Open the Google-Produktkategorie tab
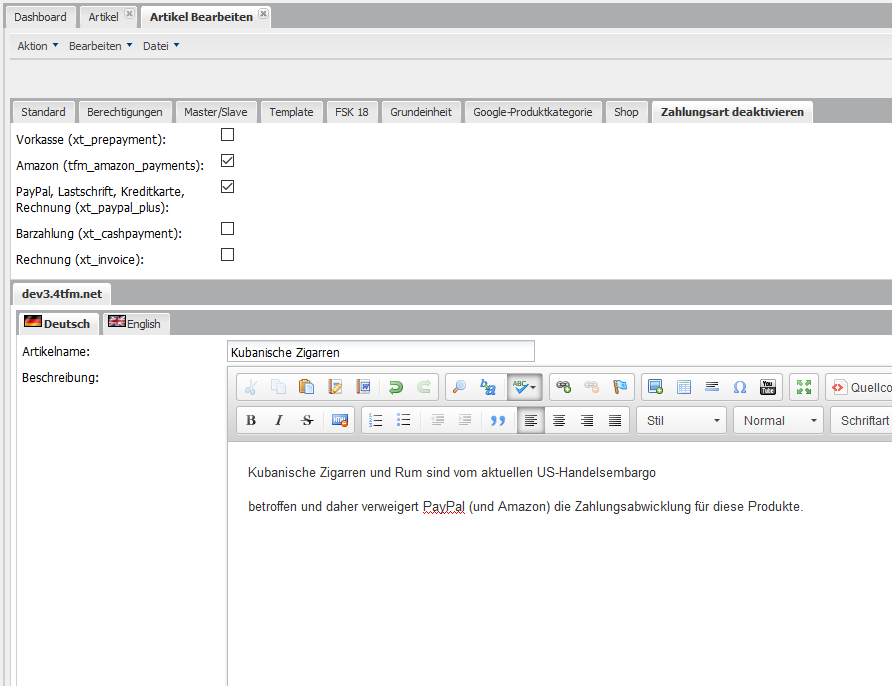 [x=532, y=112]
